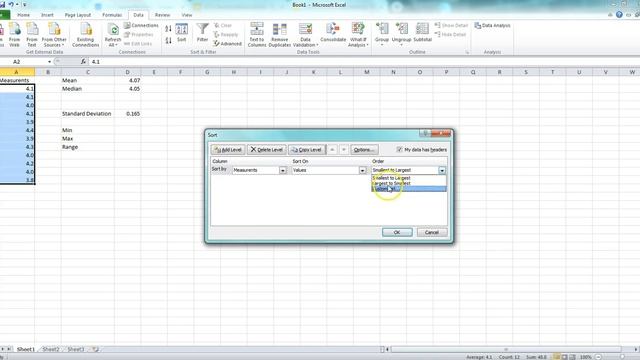Screen dimensions: 640x360
Task: Open the What-If Analysis menu
Action: 358,34
